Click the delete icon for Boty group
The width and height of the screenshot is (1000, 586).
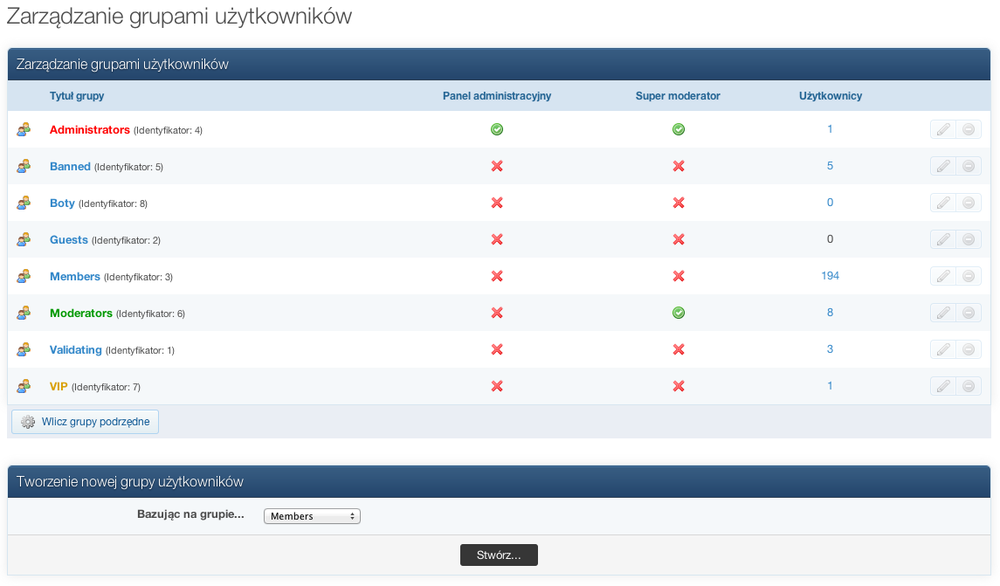click(968, 203)
